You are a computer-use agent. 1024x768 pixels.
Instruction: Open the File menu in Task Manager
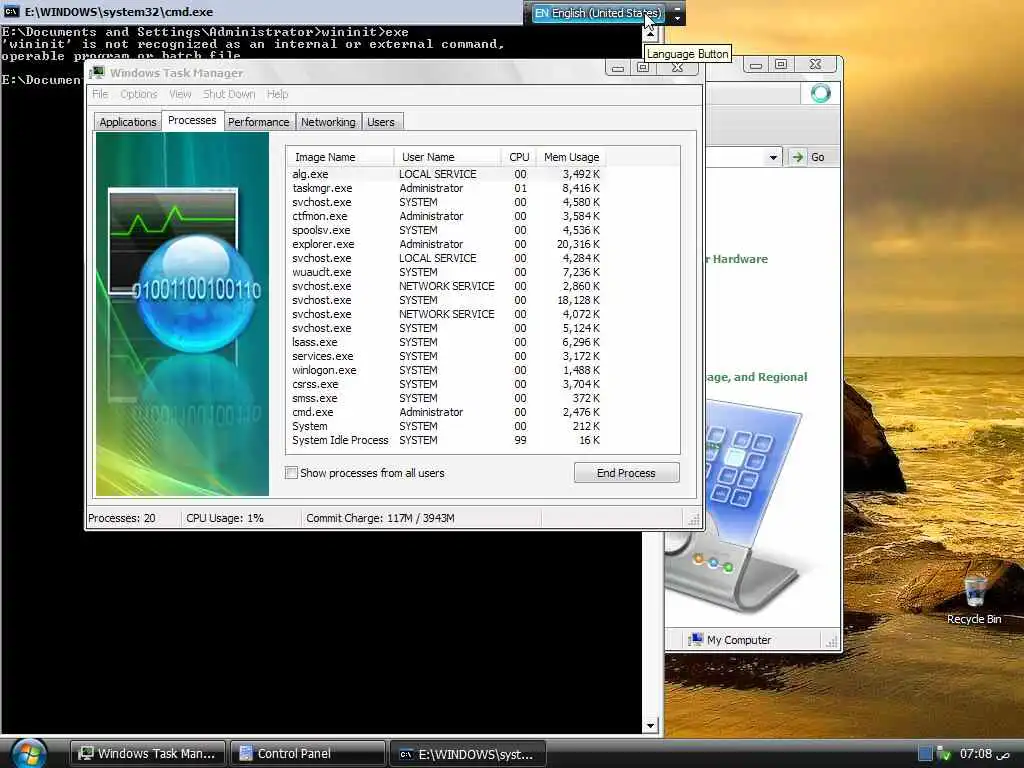click(x=100, y=94)
